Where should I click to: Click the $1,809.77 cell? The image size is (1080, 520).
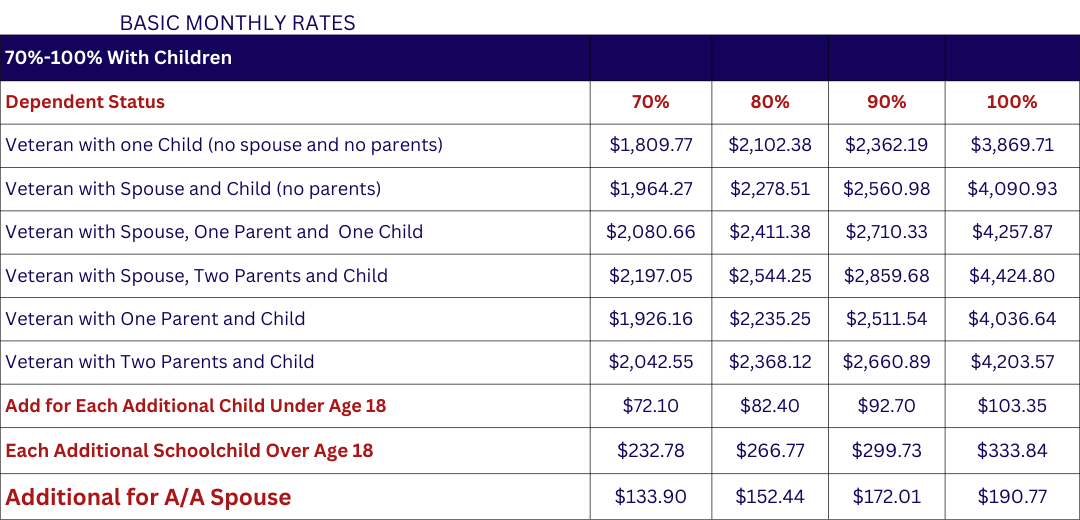pos(651,145)
